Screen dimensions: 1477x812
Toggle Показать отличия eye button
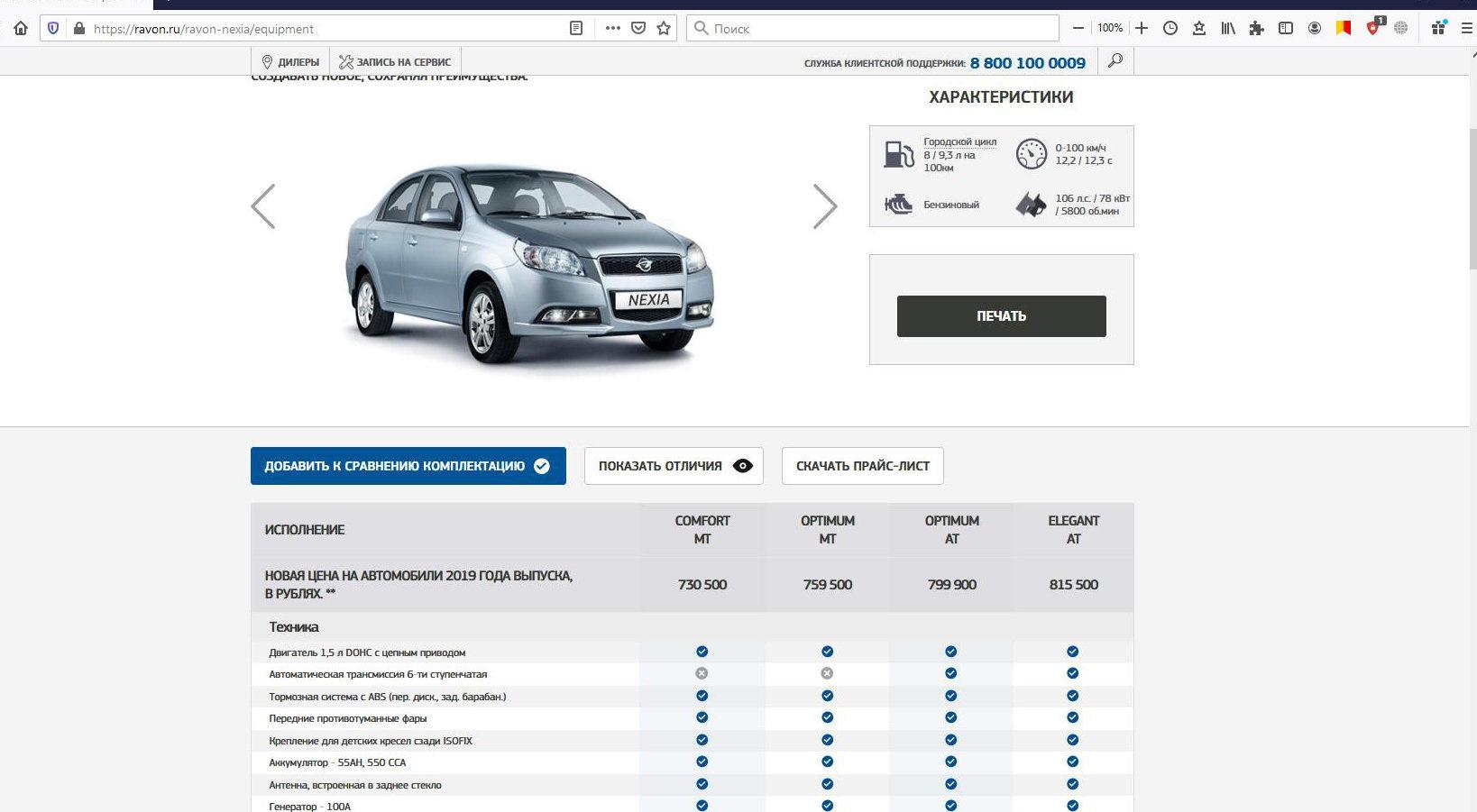coord(673,466)
